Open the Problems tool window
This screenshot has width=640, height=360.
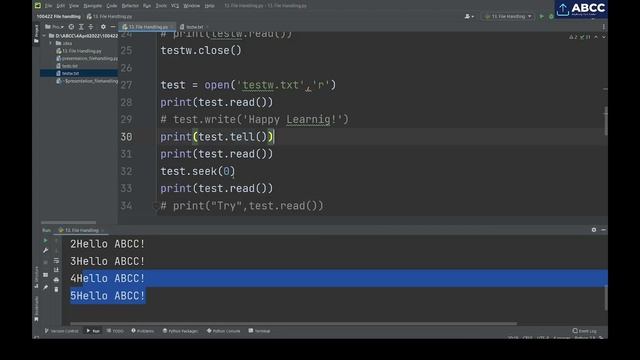coord(142,331)
